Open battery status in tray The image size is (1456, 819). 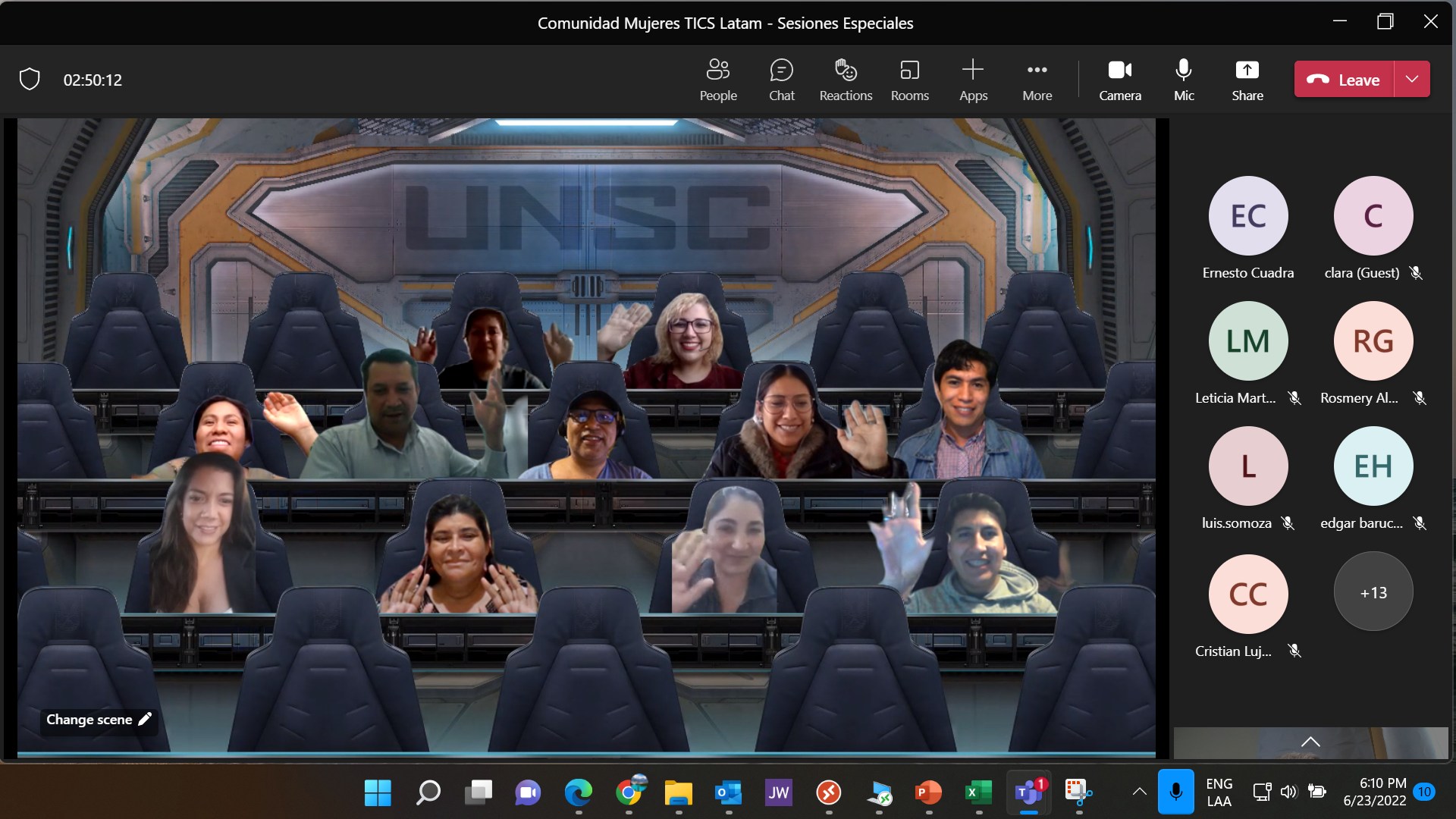click(1317, 792)
